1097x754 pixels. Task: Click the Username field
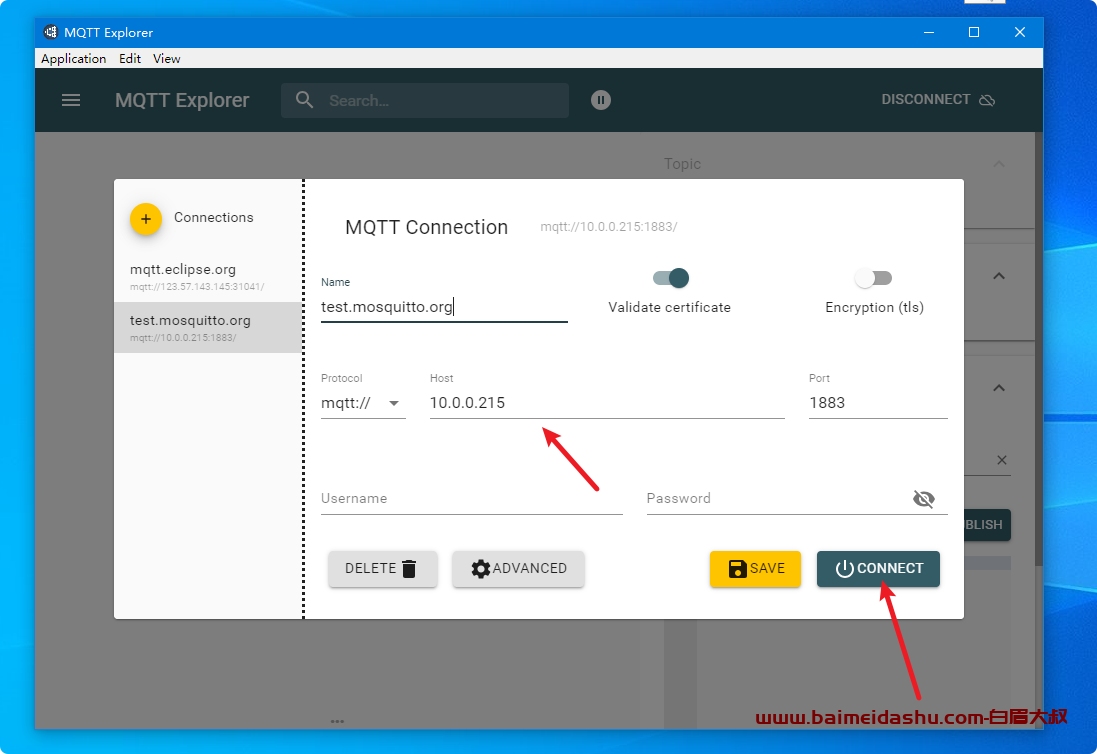(472, 499)
